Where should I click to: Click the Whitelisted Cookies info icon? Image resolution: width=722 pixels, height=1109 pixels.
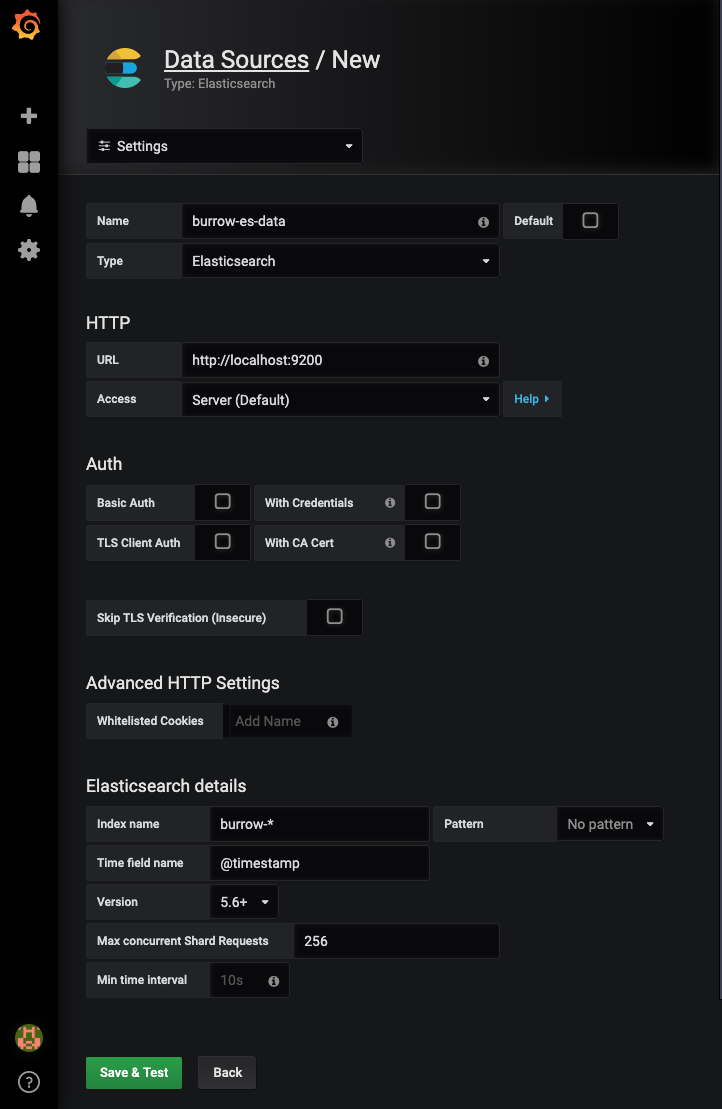[x=332, y=722]
